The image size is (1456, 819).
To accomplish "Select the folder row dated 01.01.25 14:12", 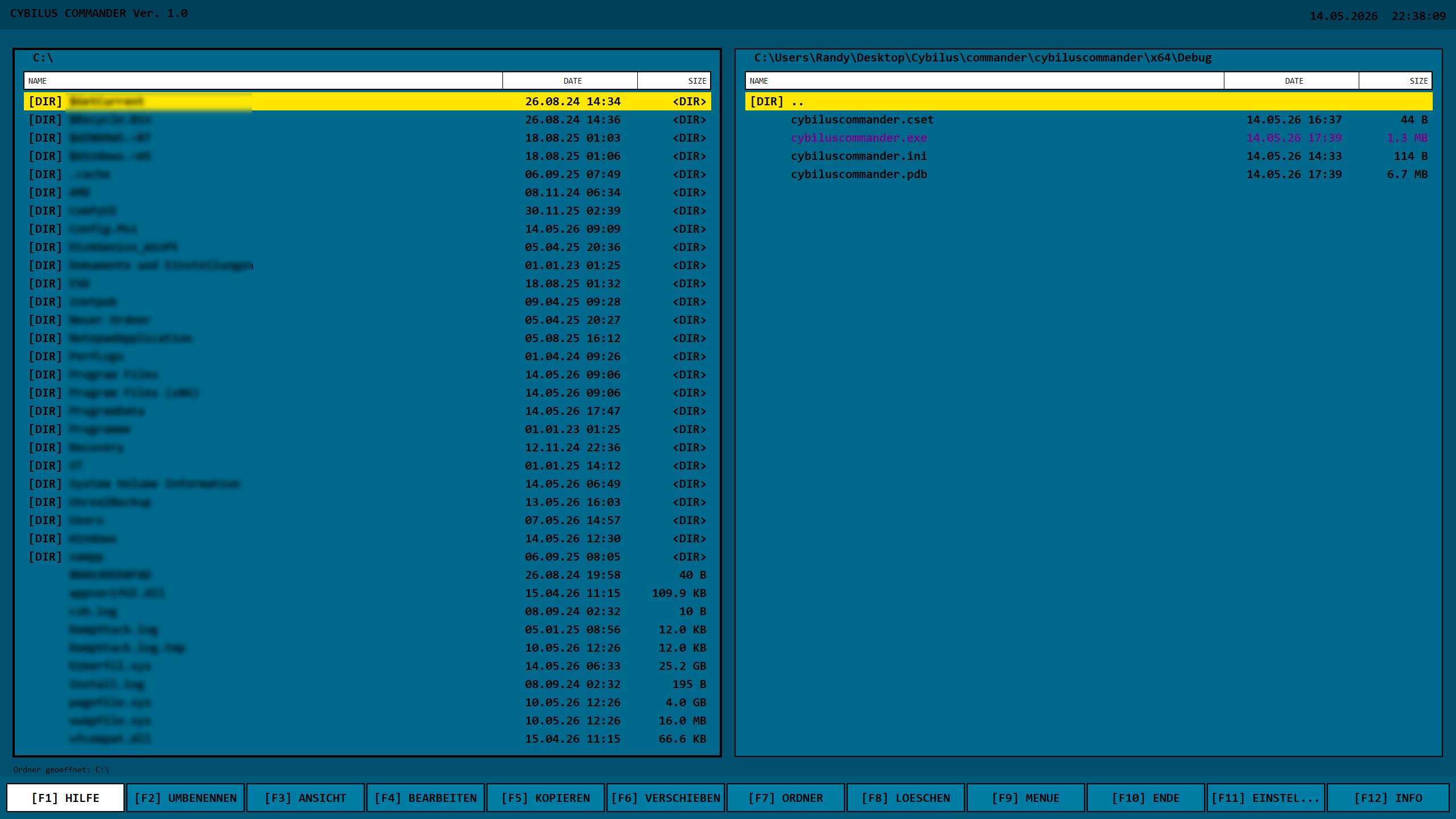I will coord(368,466).
